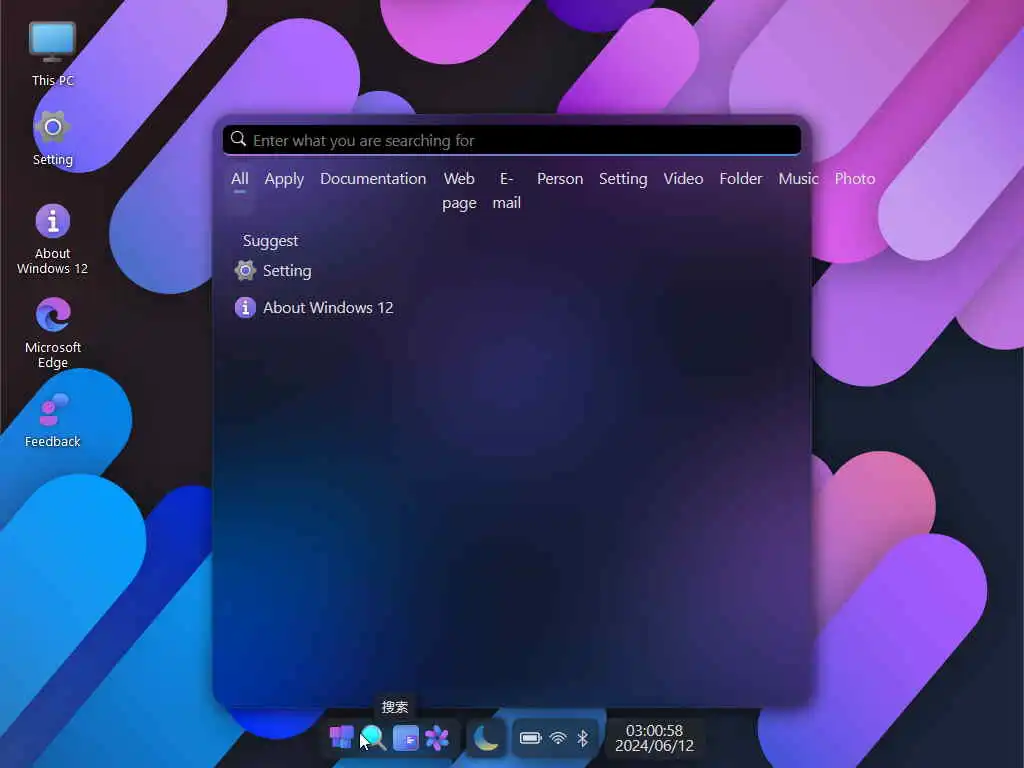Click the search magnifier taskbar icon
Viewport: 1024px width, 768px height.
coord(373,738)
